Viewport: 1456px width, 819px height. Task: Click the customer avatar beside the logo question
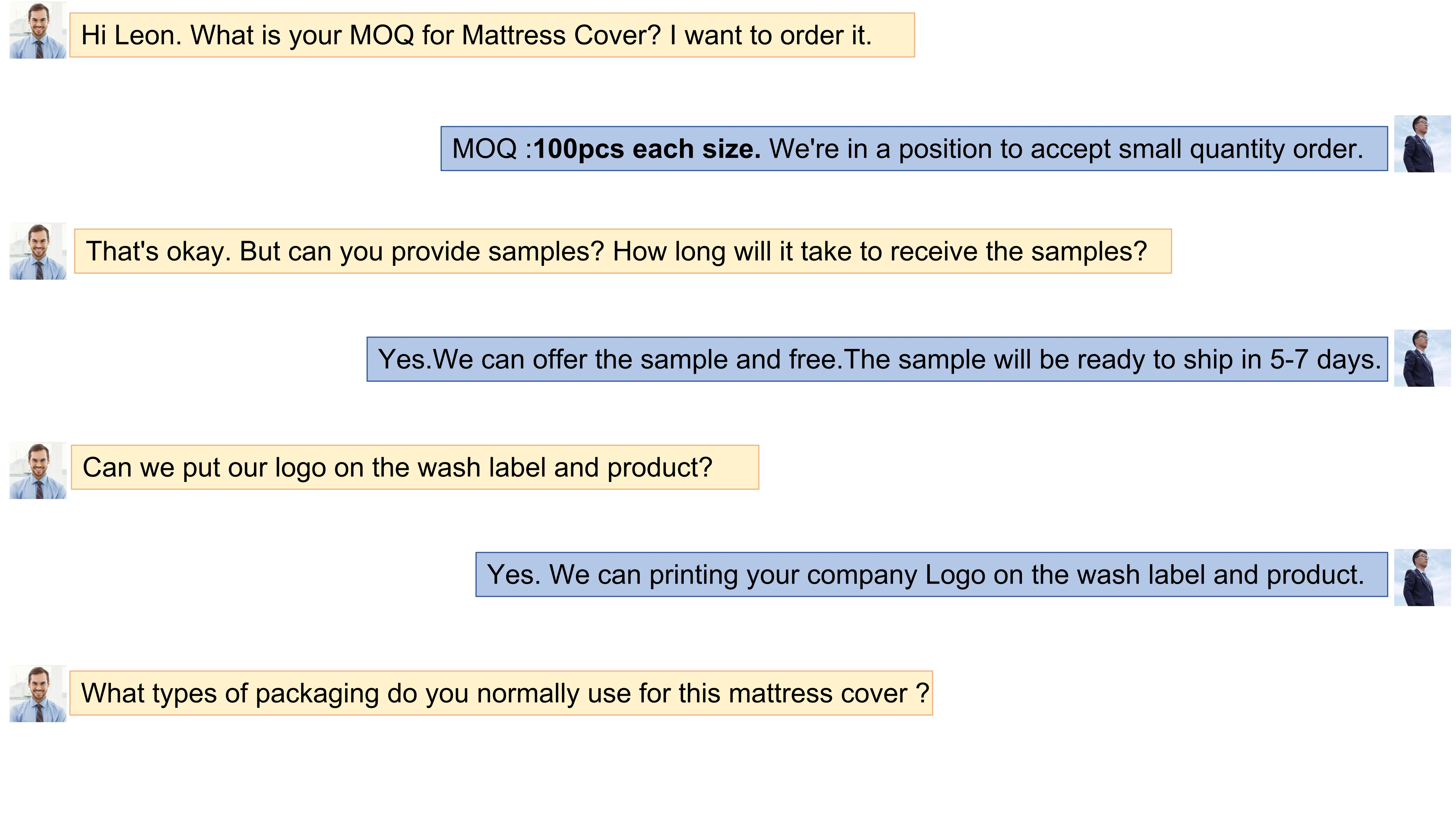[38, 470]
